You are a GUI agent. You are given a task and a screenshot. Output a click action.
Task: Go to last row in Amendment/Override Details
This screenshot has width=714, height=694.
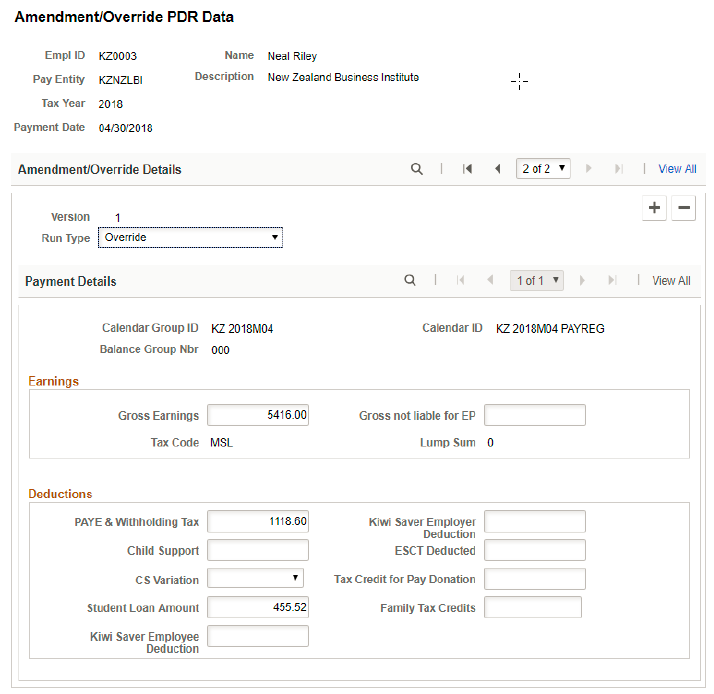tap(618, 169)
